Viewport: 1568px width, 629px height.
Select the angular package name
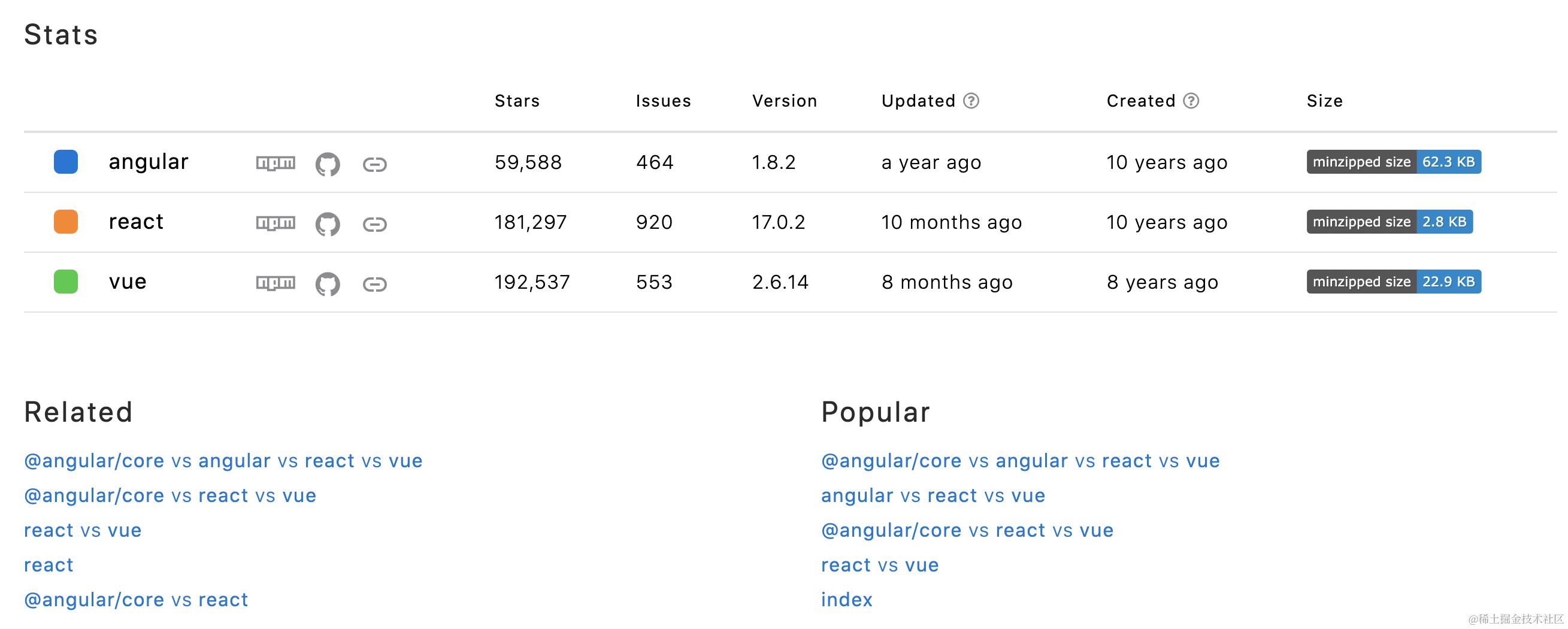(149, 162)
